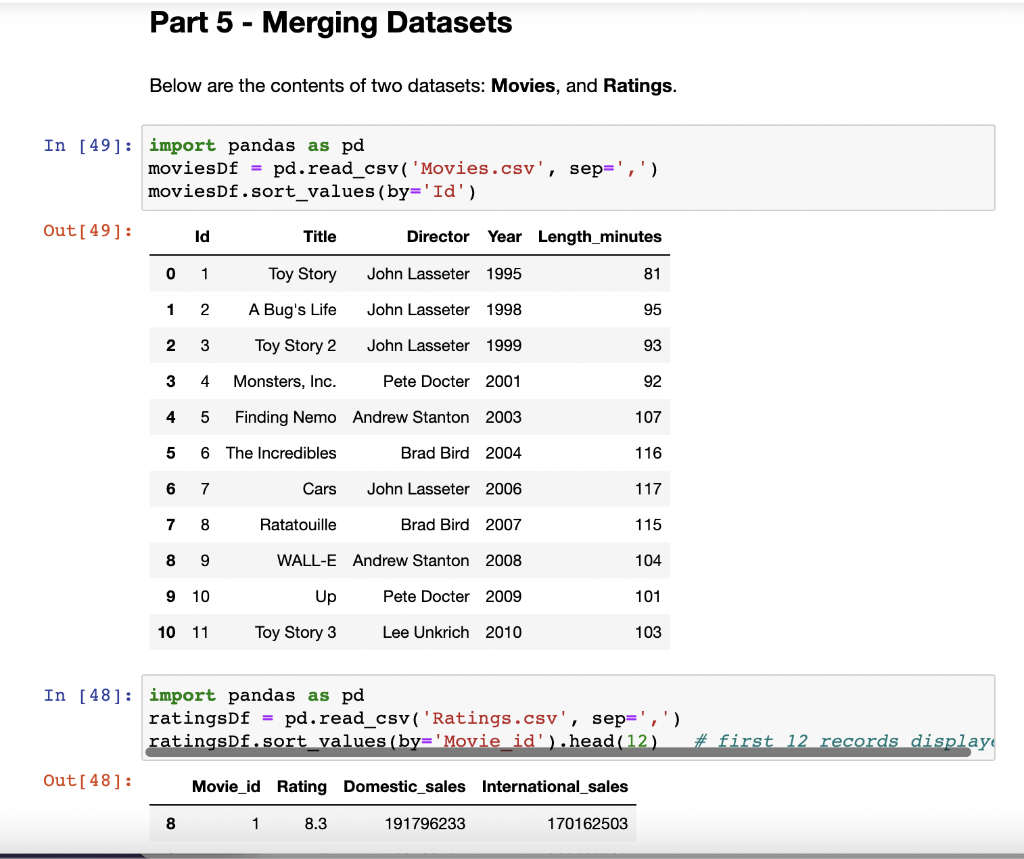Click the 'Title' column header
The width and height of the screenshot is (1024, 859).
coord(319,236)
